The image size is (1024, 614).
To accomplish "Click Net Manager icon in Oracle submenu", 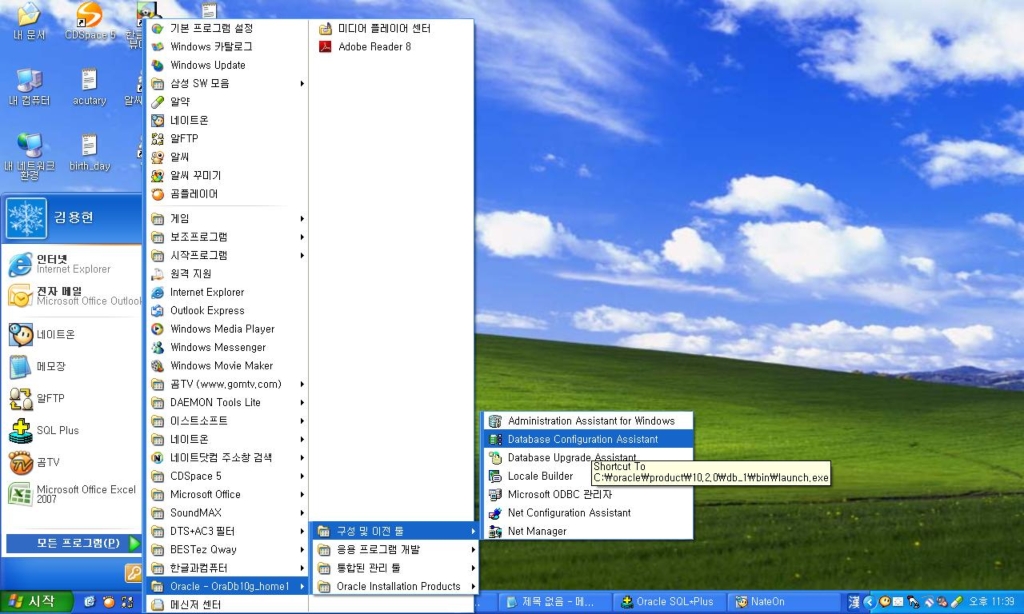I will (496, 532).
